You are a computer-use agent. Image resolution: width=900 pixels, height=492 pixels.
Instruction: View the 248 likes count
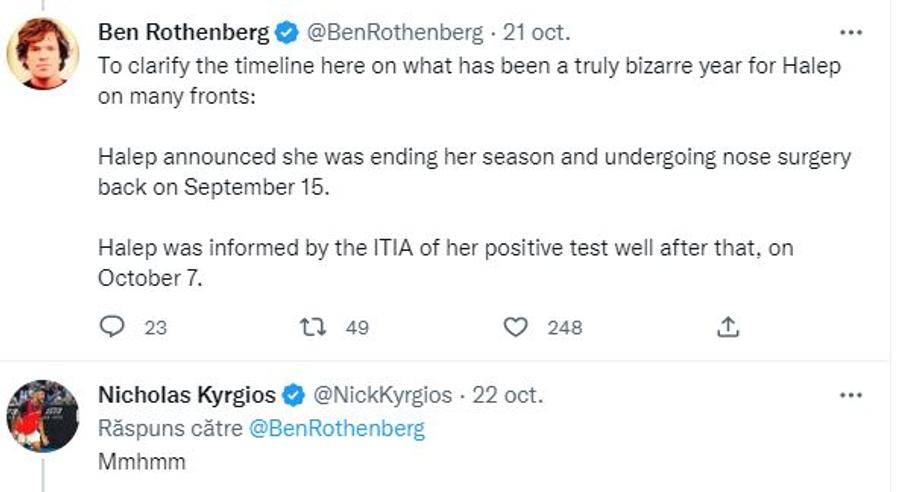coord(565,327)
